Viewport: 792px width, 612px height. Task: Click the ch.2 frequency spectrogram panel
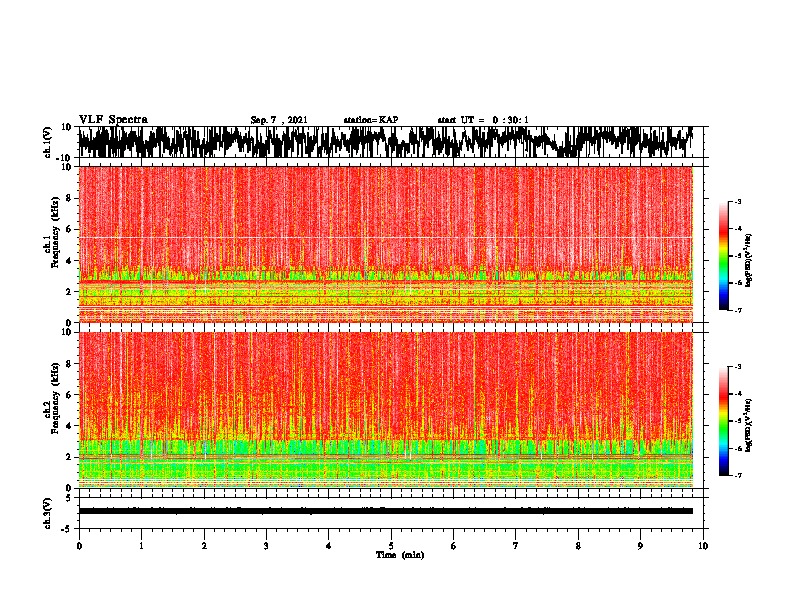tap(391, 410)
